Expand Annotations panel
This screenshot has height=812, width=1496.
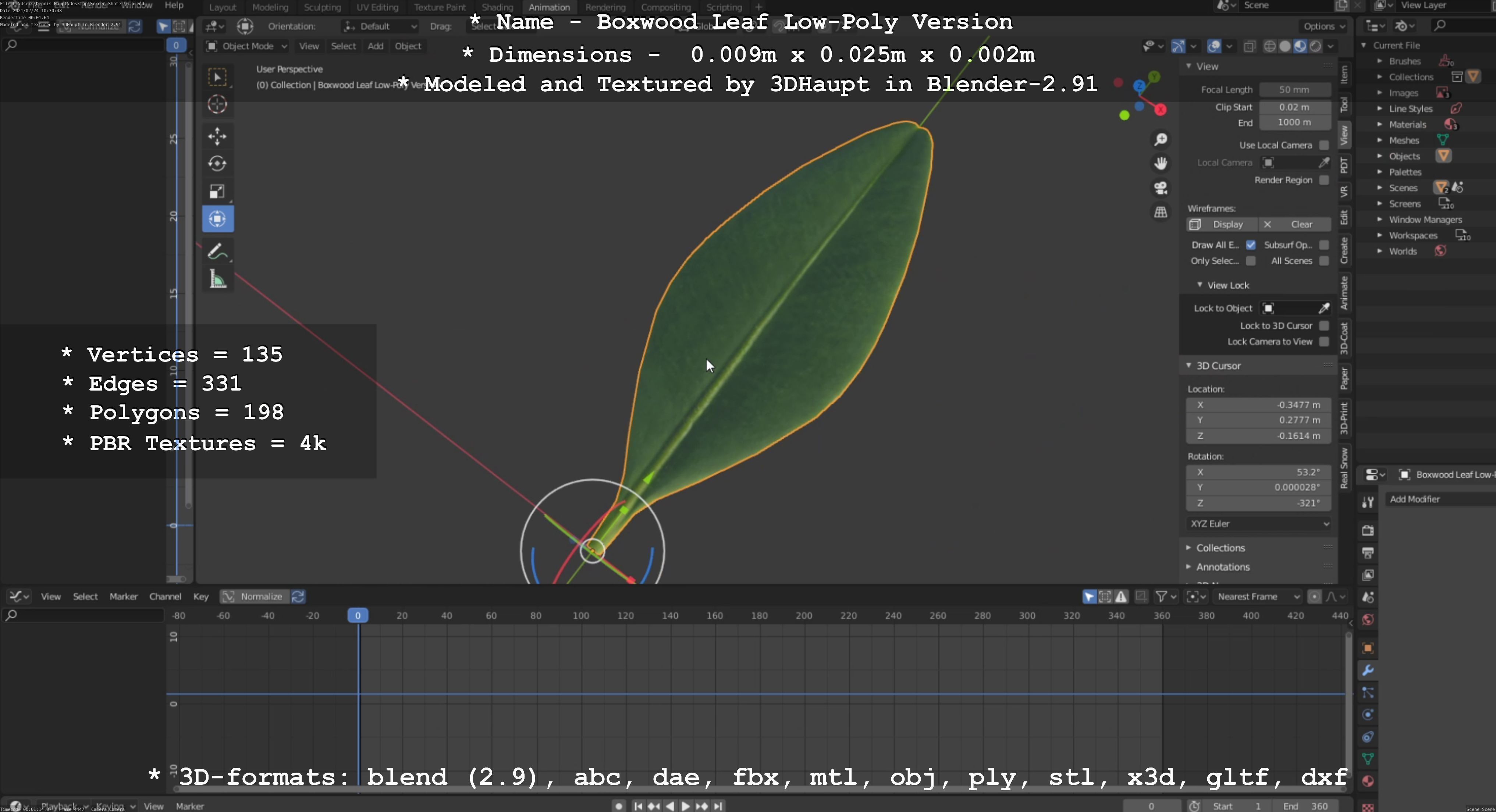pos(1222,567)
